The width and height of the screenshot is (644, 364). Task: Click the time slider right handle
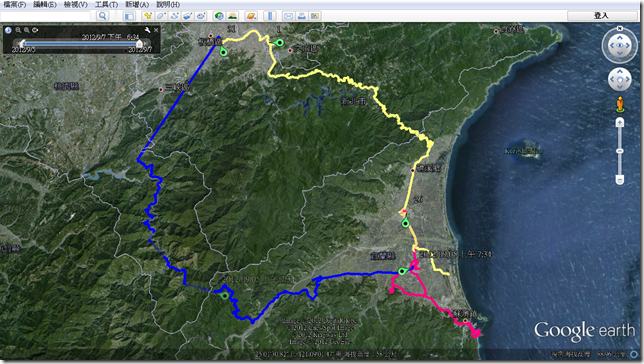(140, 43)
